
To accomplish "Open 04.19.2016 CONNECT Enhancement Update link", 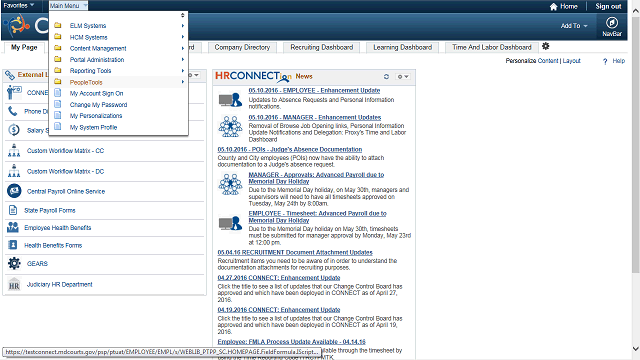I will click(x=279, y=310).
